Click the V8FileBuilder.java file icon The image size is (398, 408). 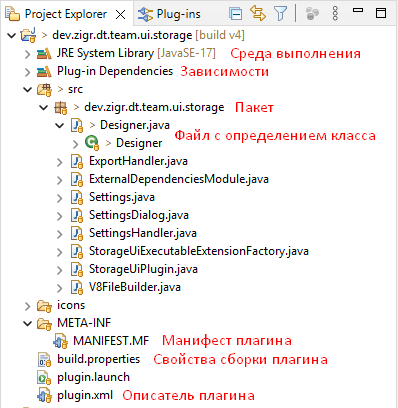point(77,288)
